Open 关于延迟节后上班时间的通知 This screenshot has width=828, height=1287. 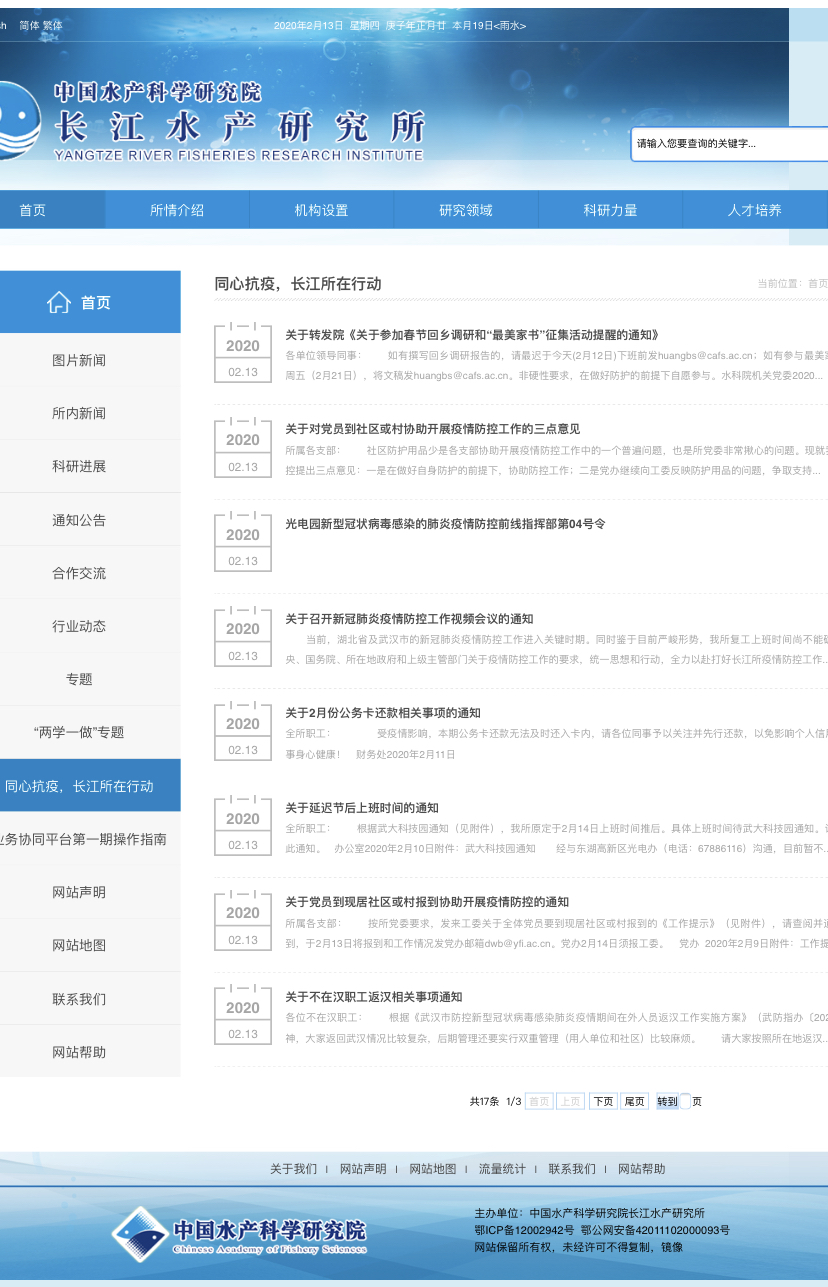click(362, 808)
